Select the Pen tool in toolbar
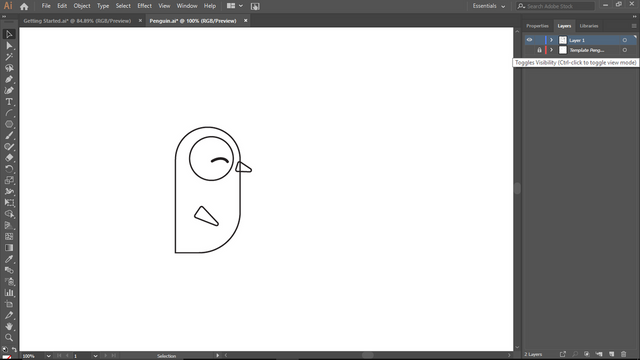640x360 pixels. (9, 79)
